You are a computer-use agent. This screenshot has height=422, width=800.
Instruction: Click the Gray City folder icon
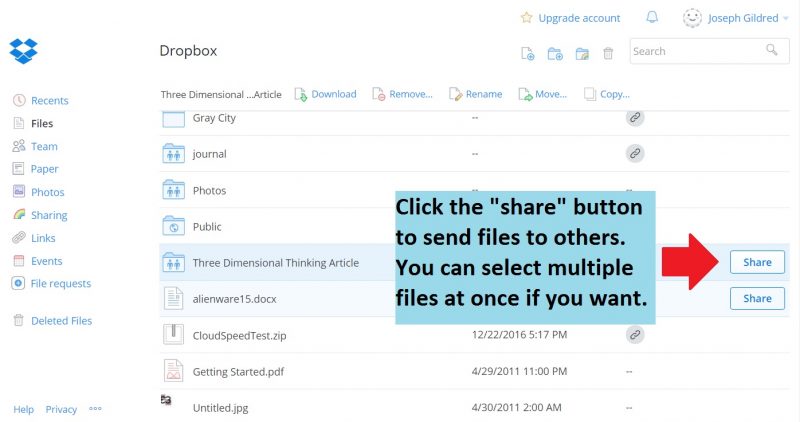pyautogui.click(x=173, y=119)
